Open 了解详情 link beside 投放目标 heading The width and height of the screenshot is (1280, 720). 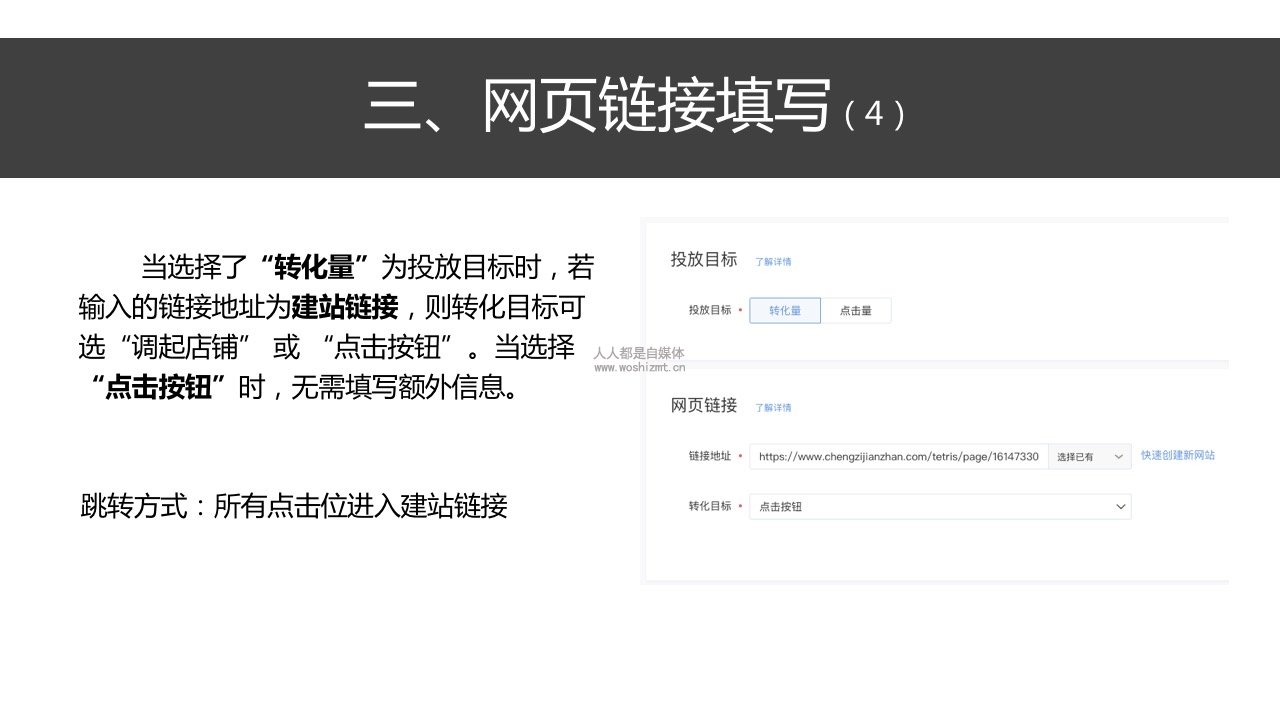point(773,262)
